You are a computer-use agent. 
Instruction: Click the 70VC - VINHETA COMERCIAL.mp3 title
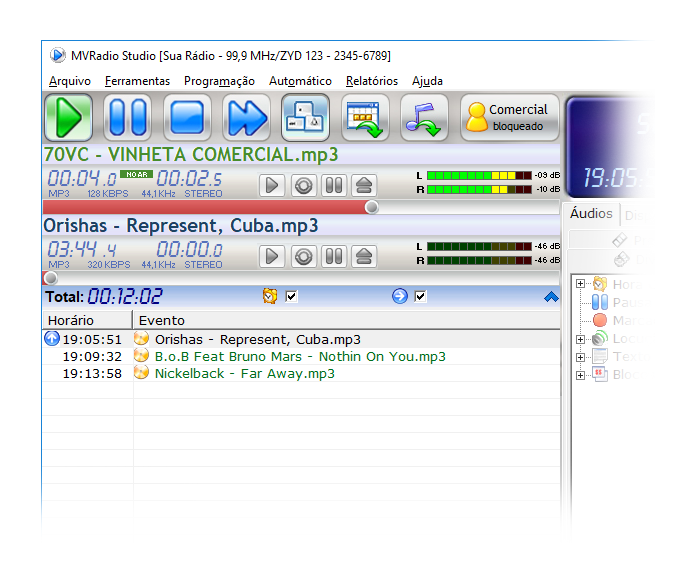(x=191, y=154)
